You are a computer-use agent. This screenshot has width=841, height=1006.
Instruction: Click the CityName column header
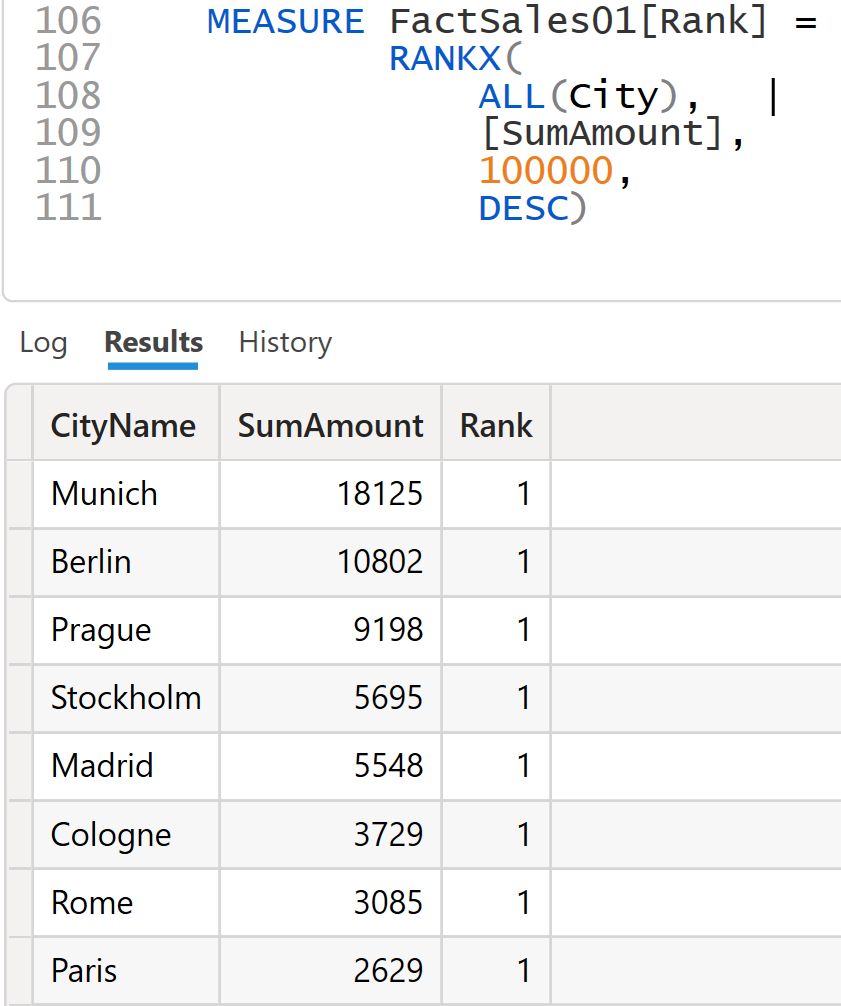(x=123, y=426)
